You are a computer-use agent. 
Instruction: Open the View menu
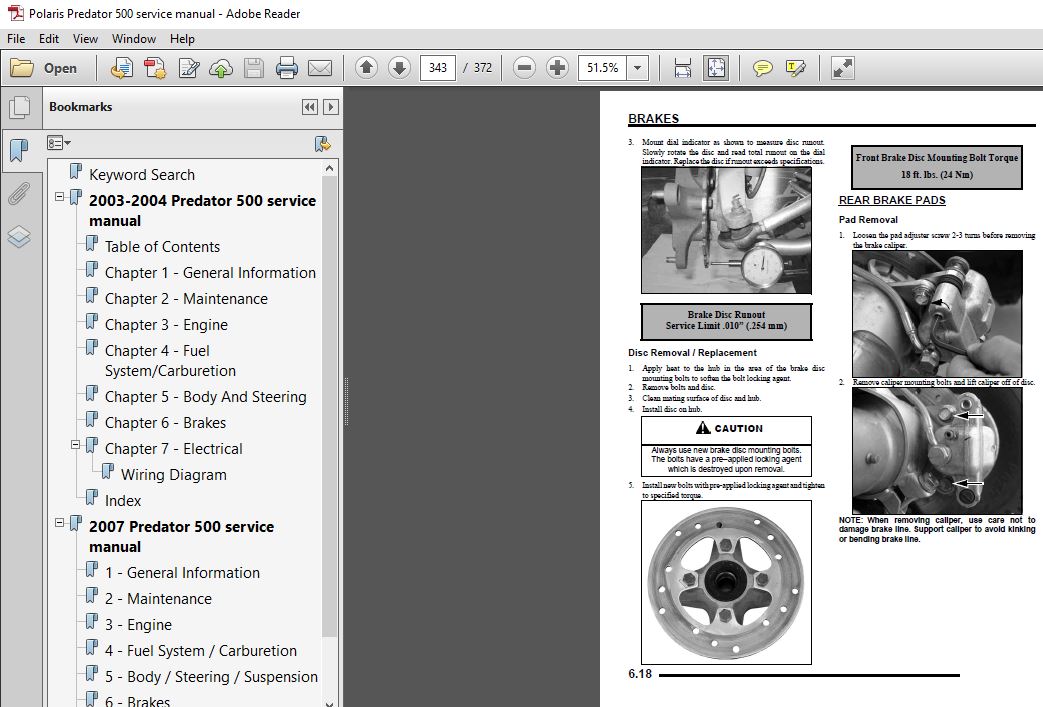pos(85,39)
